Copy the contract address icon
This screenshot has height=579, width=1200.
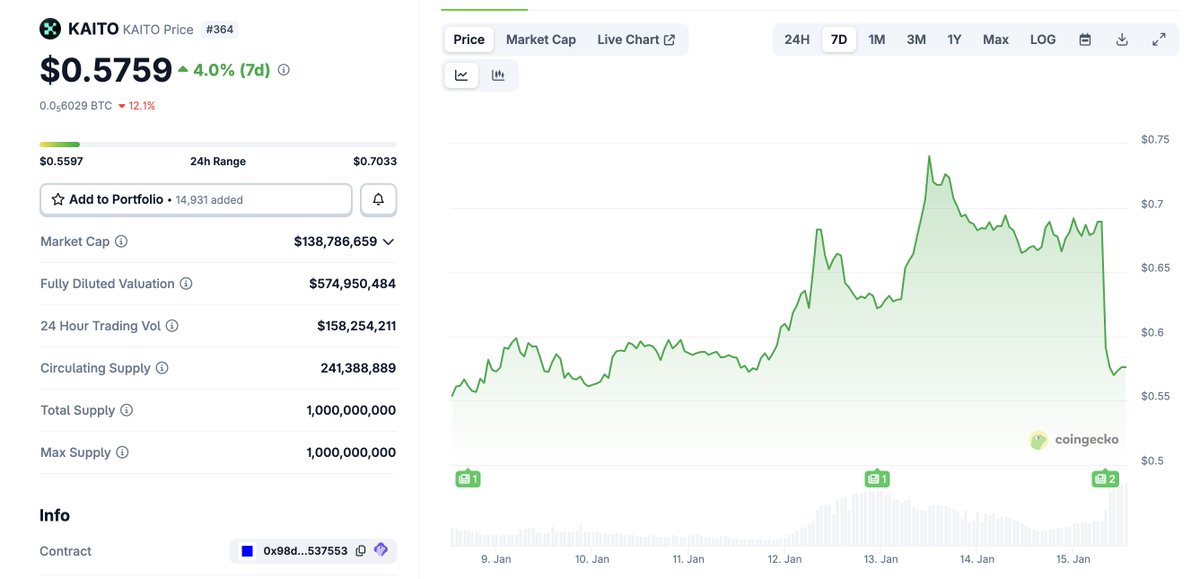coord(361,551)
